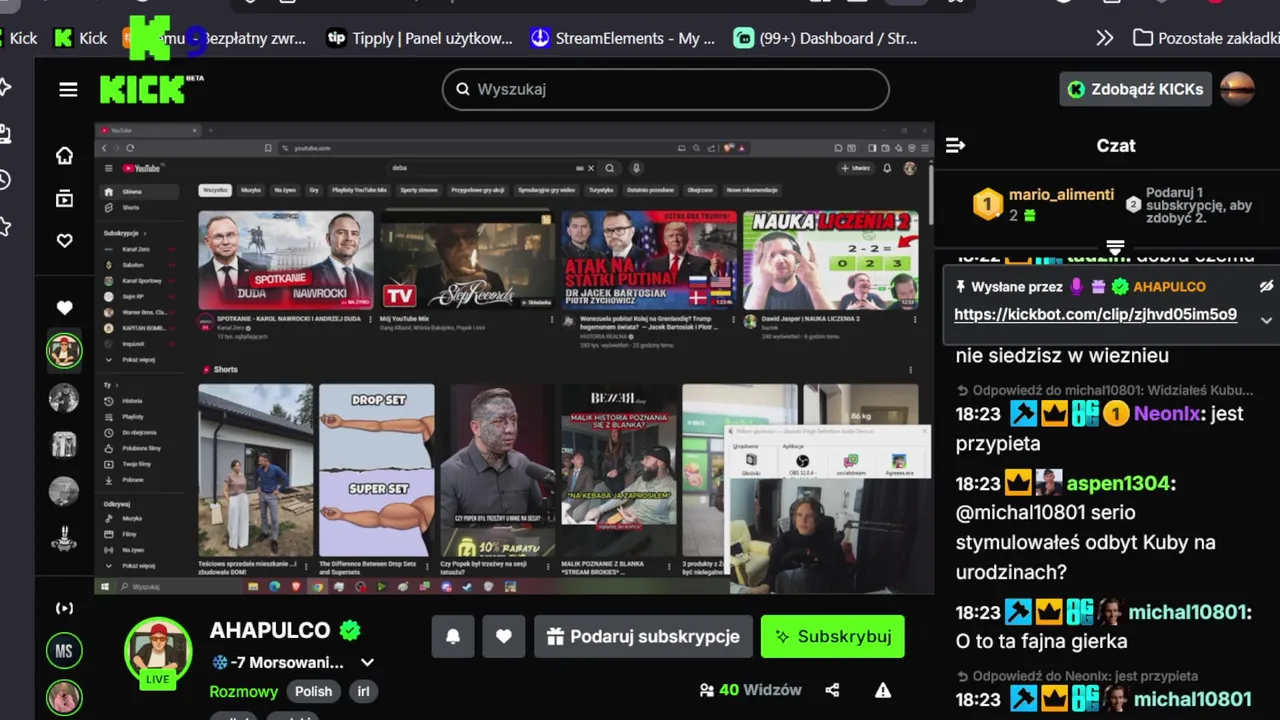Click the Czat panel heading
The height and width of the screenshot is (720, 1280).
1116,145
